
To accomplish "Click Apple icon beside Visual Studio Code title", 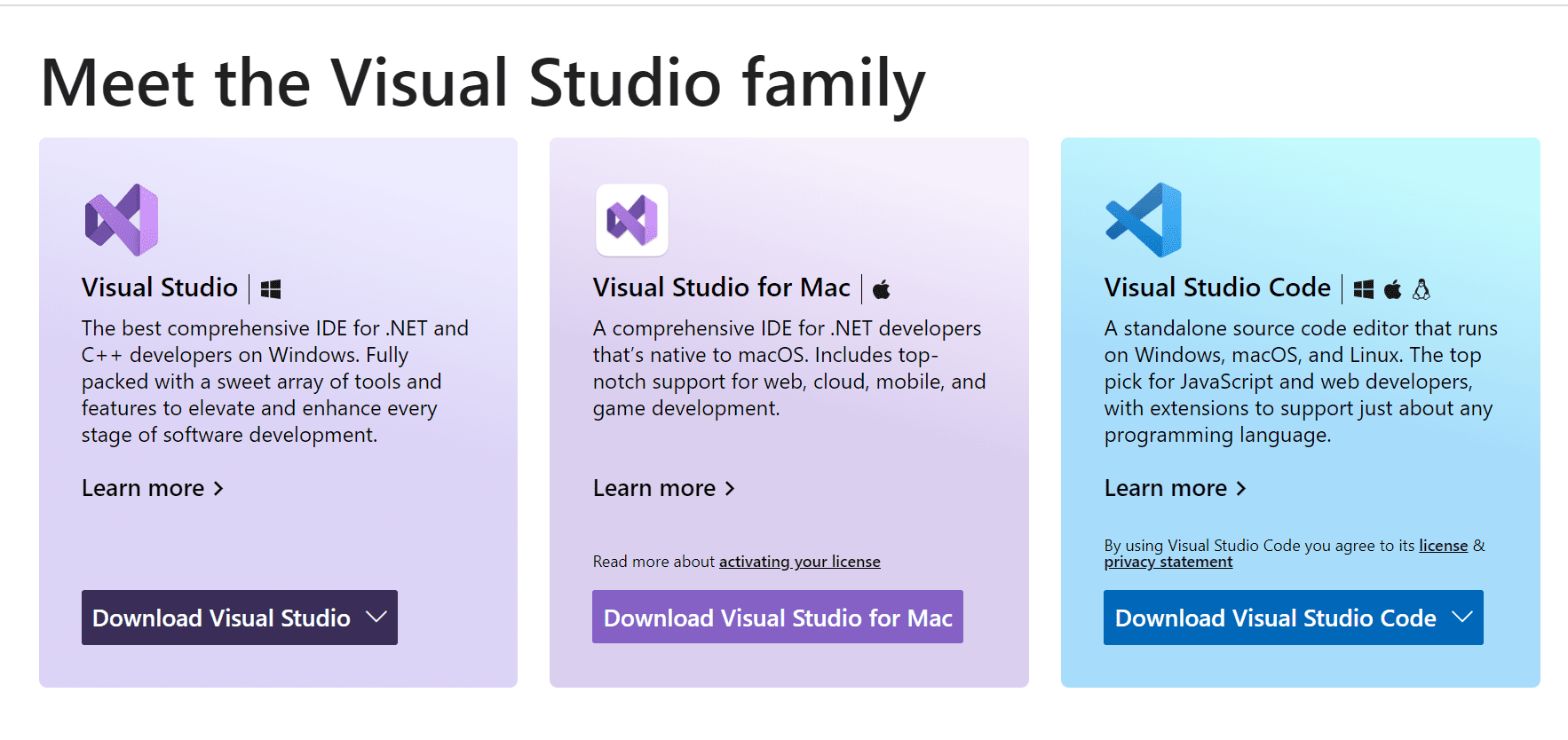I will click(1393, 289).
